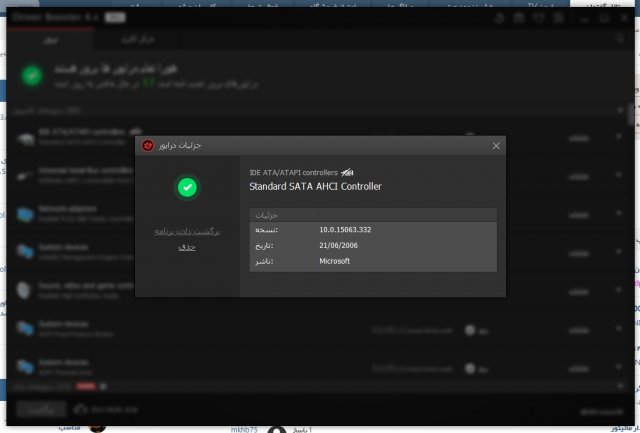Click the Sound, video and game controllers row icon

[x=24, y=291]
